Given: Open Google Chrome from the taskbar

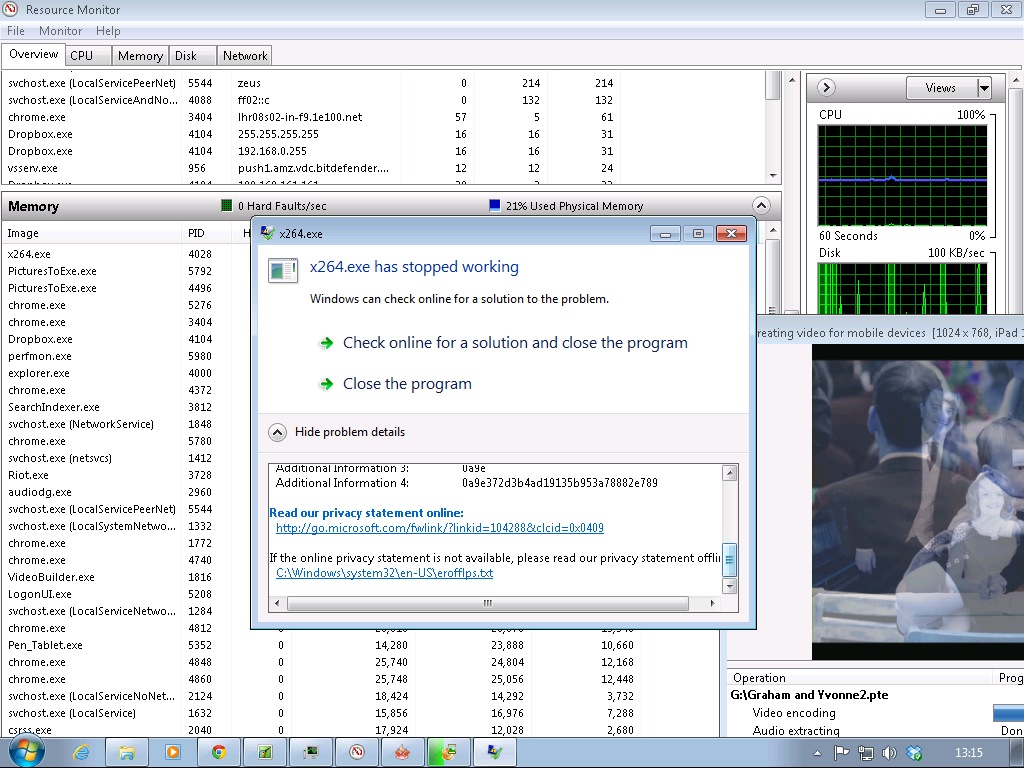Looking at the screenshot, I should [219, 752].
